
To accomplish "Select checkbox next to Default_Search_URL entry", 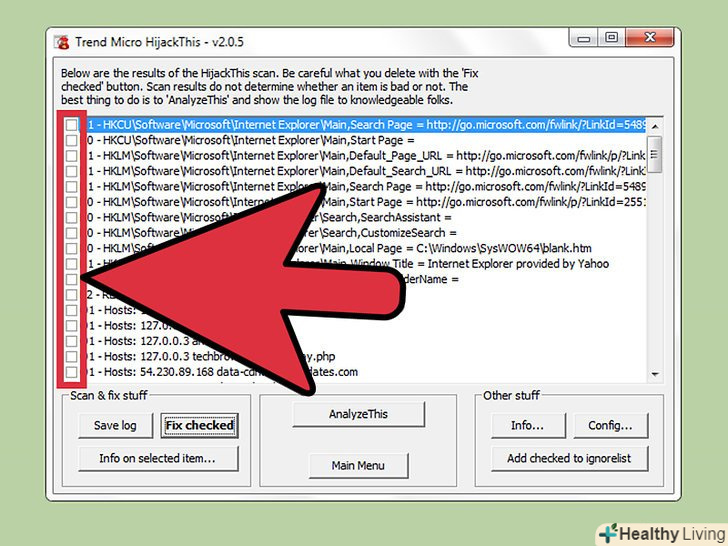I will (x=71, y=171).
